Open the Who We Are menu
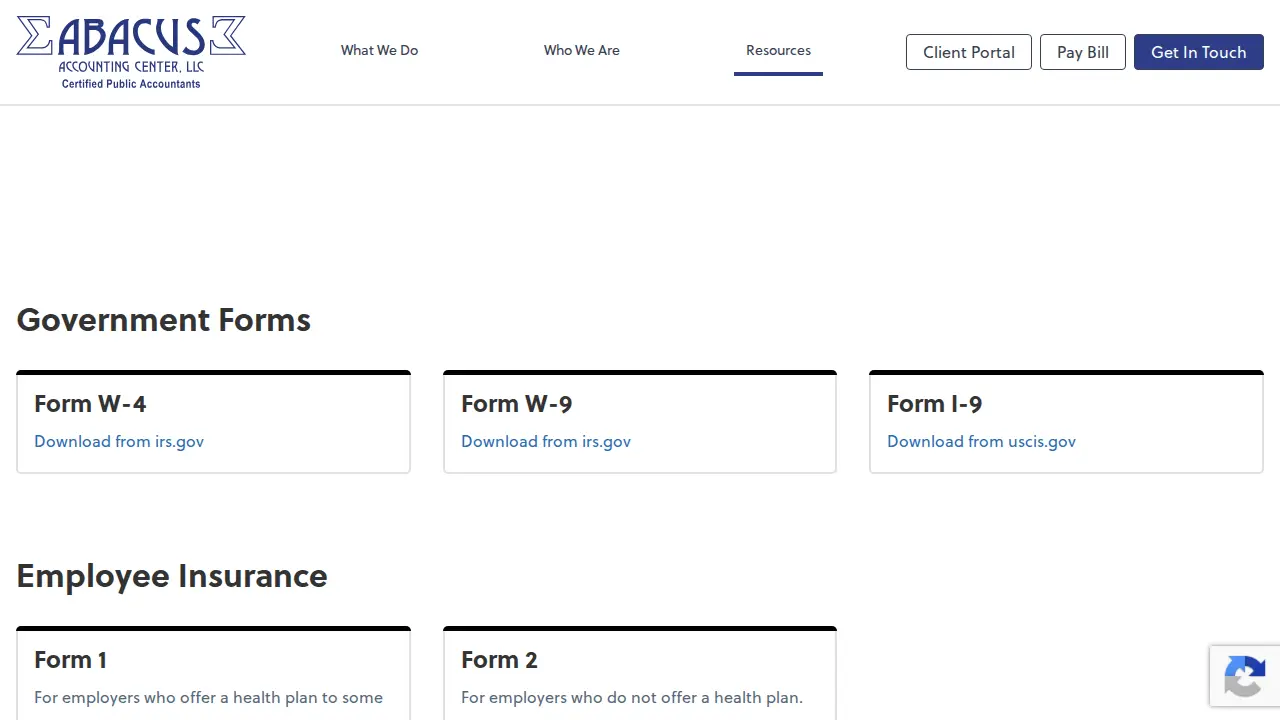The image size is (1280, 720). (x=582, y=50)
